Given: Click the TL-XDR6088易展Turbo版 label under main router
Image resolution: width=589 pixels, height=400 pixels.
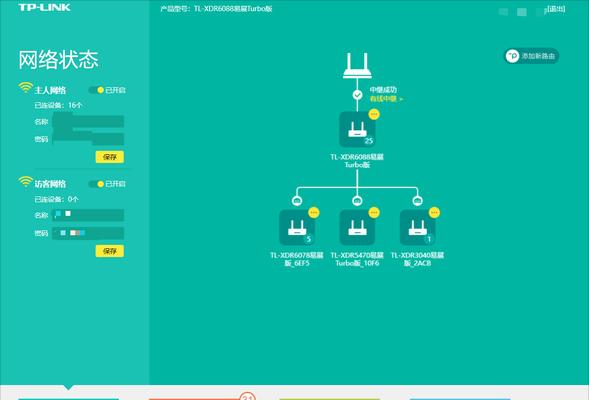Looking at the screenshot, I should tap(357, 161).
